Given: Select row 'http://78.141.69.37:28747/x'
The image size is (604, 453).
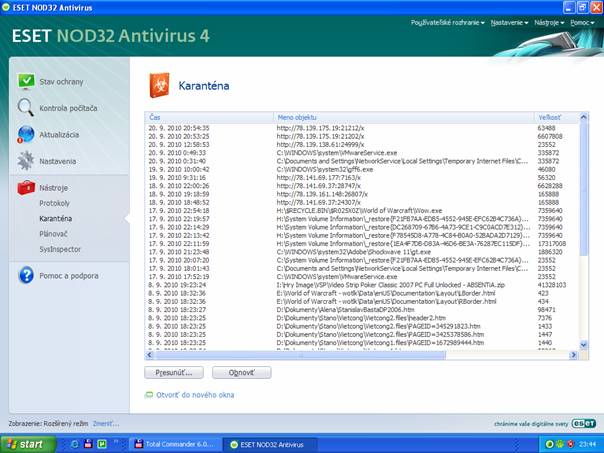Looking at the screenshot, I should point(361,186).
